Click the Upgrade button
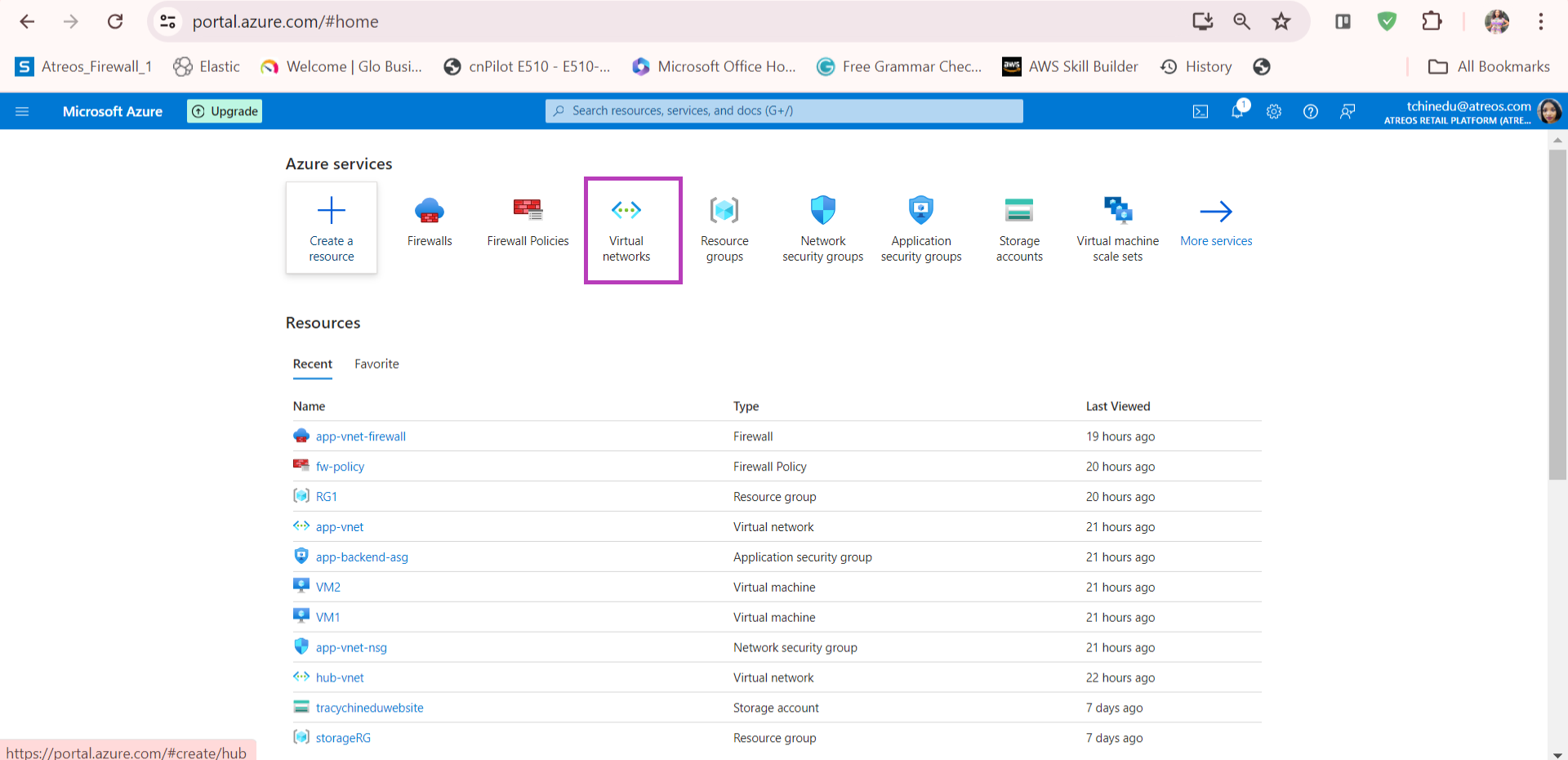 point(225,111)
